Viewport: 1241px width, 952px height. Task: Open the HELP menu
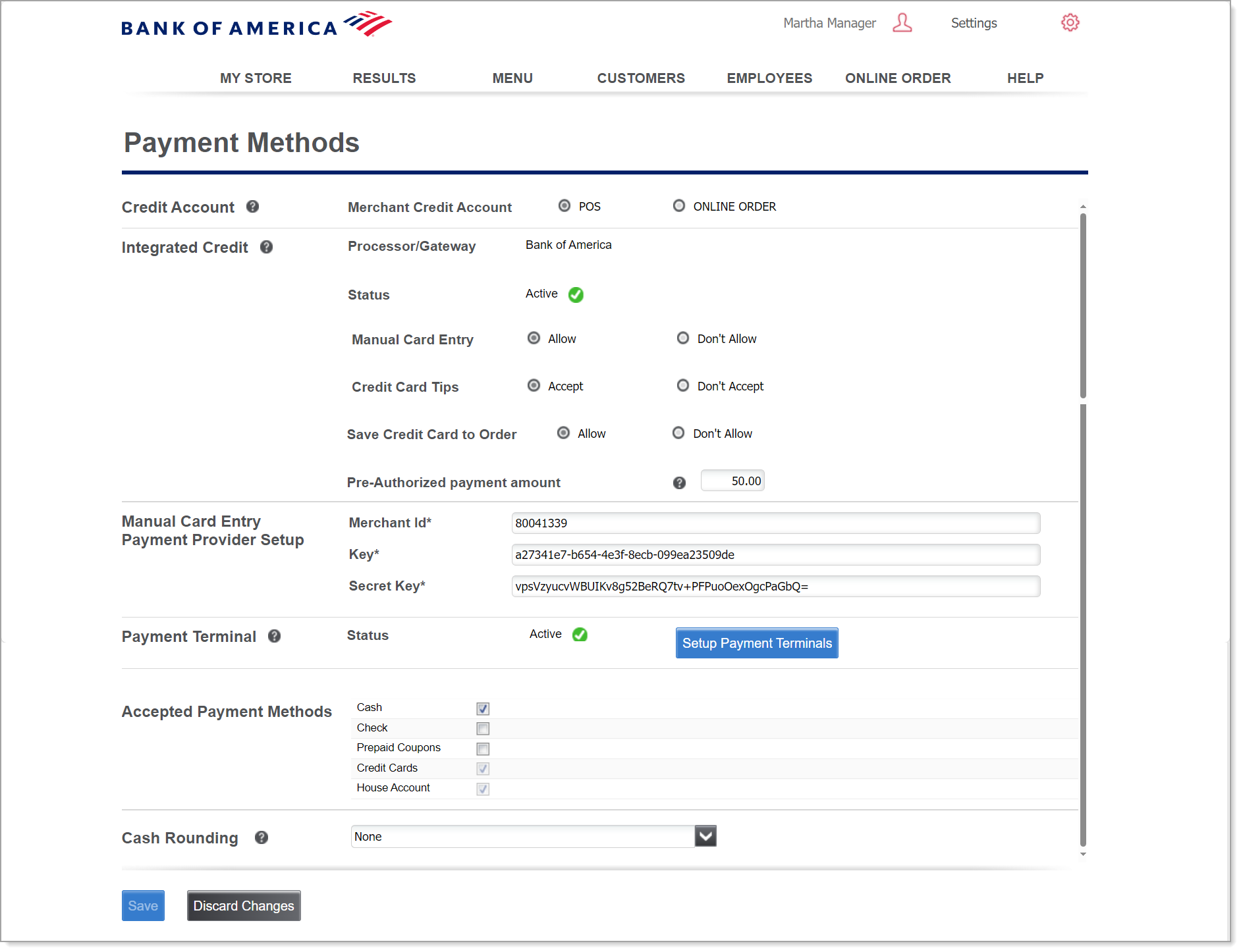tap(1025, 78)
